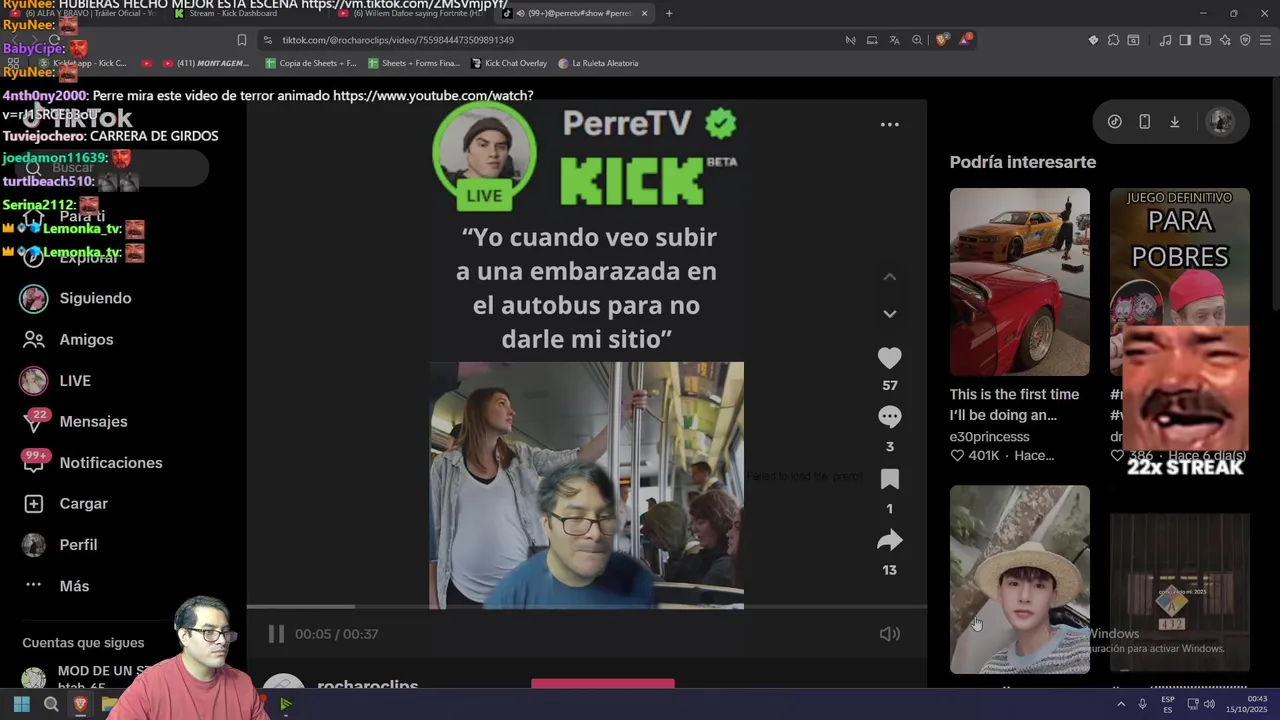Open Siguiendo in the TikTok sidebar

tap(95, 298)
